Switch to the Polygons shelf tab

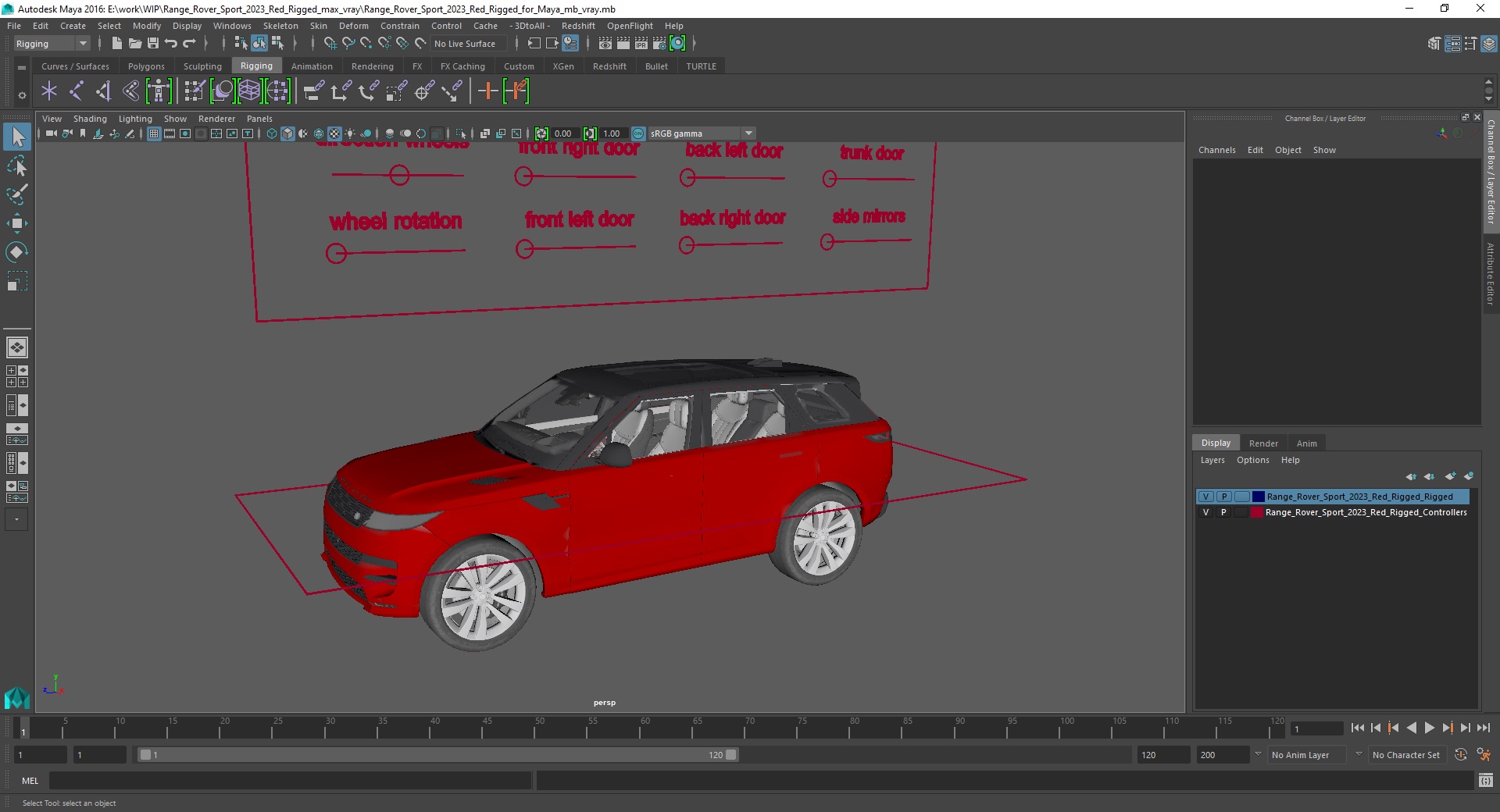(x=146, y=66)
